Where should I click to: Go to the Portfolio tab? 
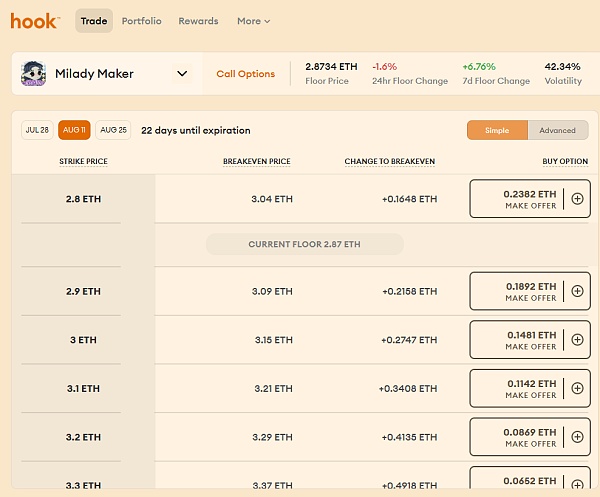click(143, 21)
